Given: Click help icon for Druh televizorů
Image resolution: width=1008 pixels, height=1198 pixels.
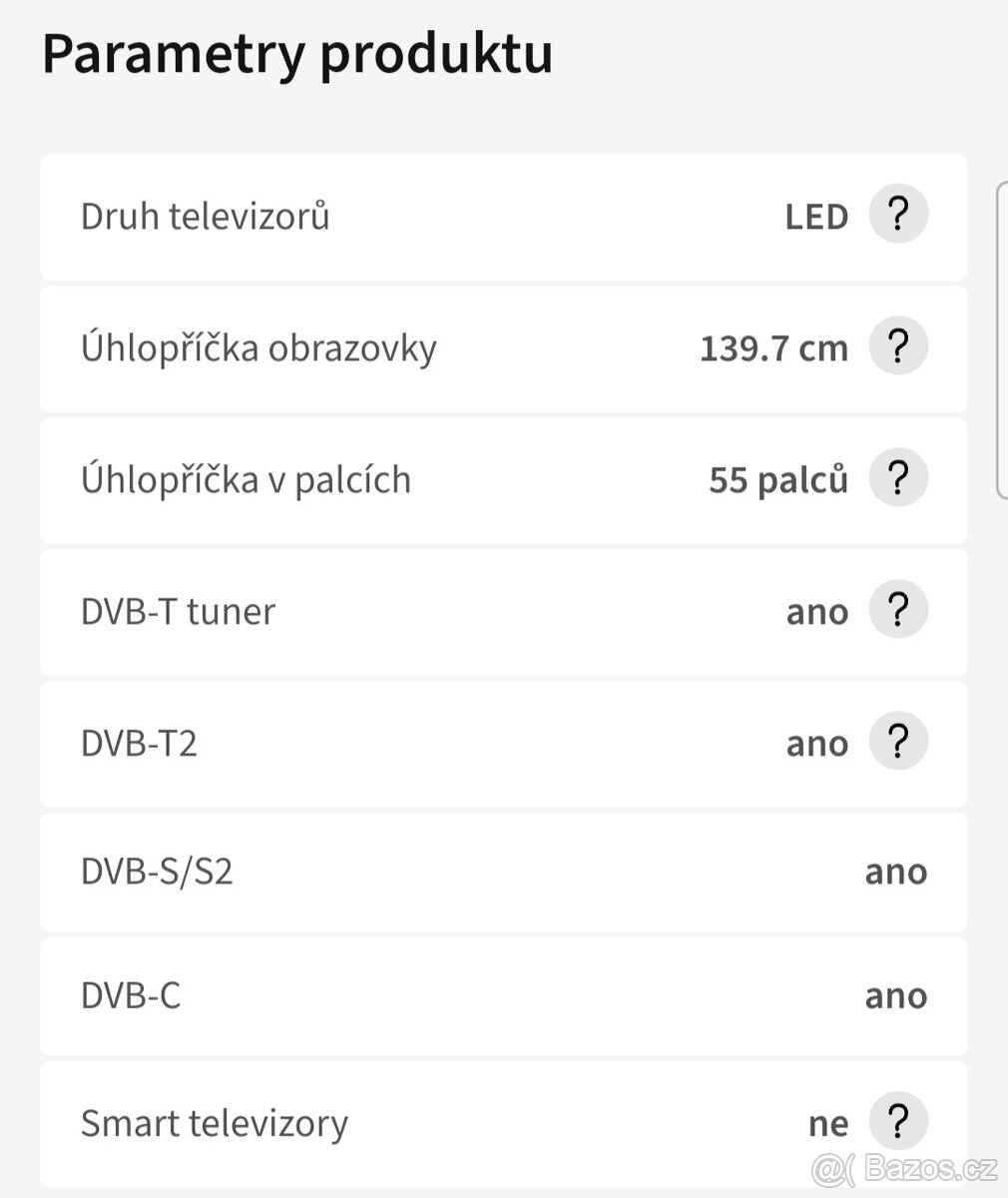Looking at the screenshot, I should 898,215.
